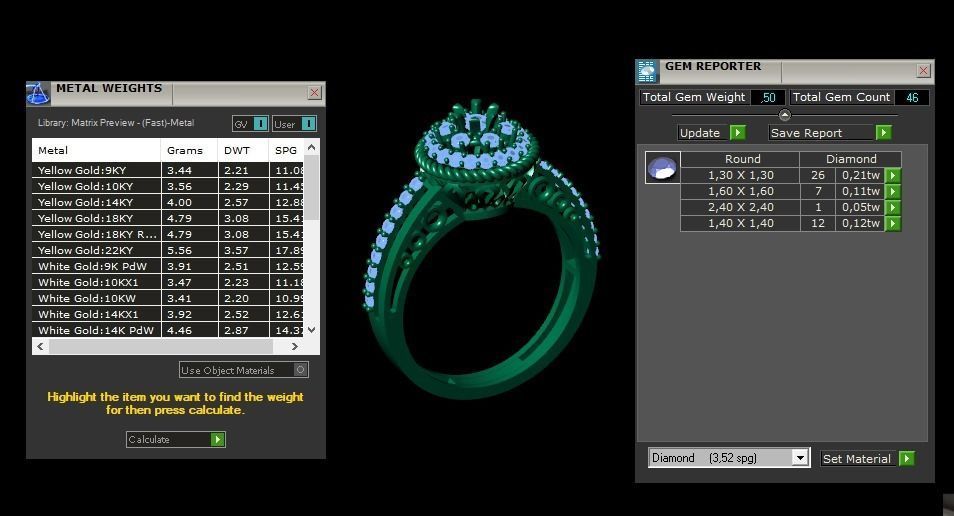Toggle Use Object Materials option
The height and width of the screenshot is (516, 954).
243,370
